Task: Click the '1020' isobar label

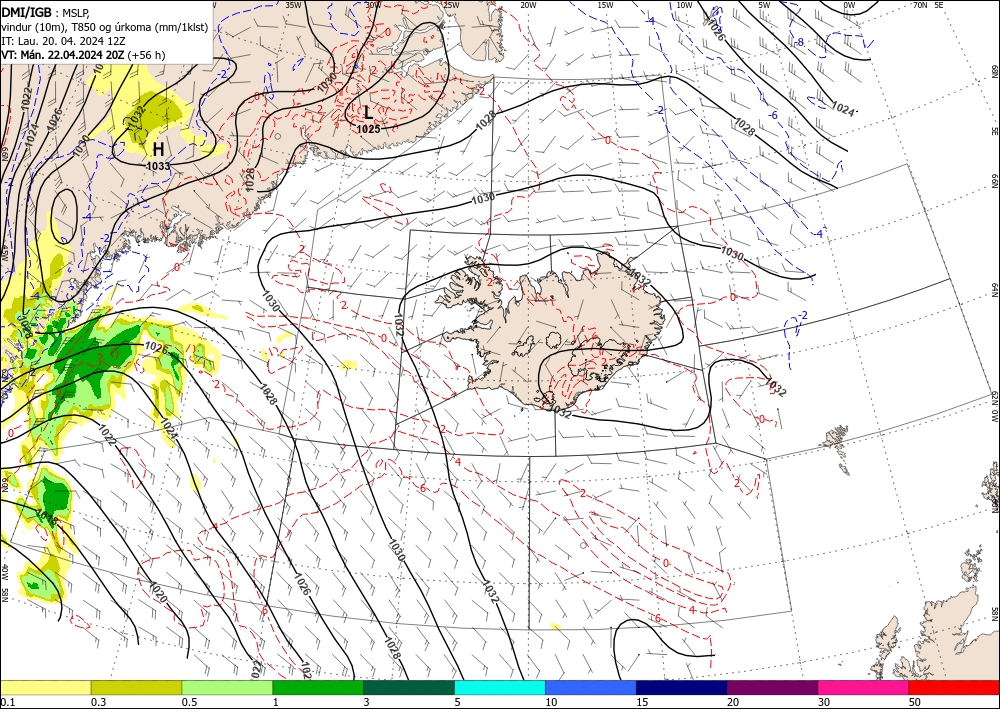Action: [158, 592]
